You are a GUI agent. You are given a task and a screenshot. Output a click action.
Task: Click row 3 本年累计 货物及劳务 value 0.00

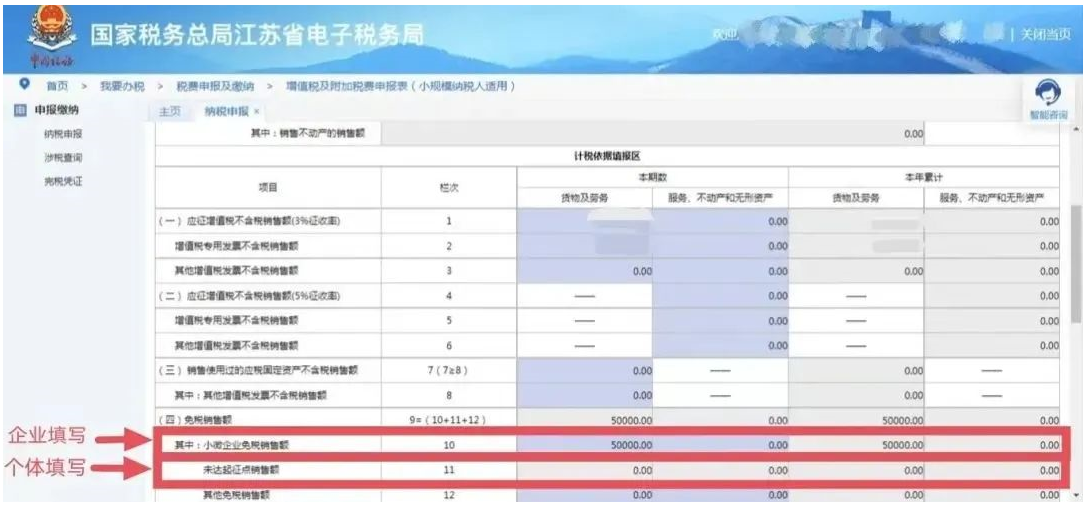pyautogui.click(x=914, y=271)
